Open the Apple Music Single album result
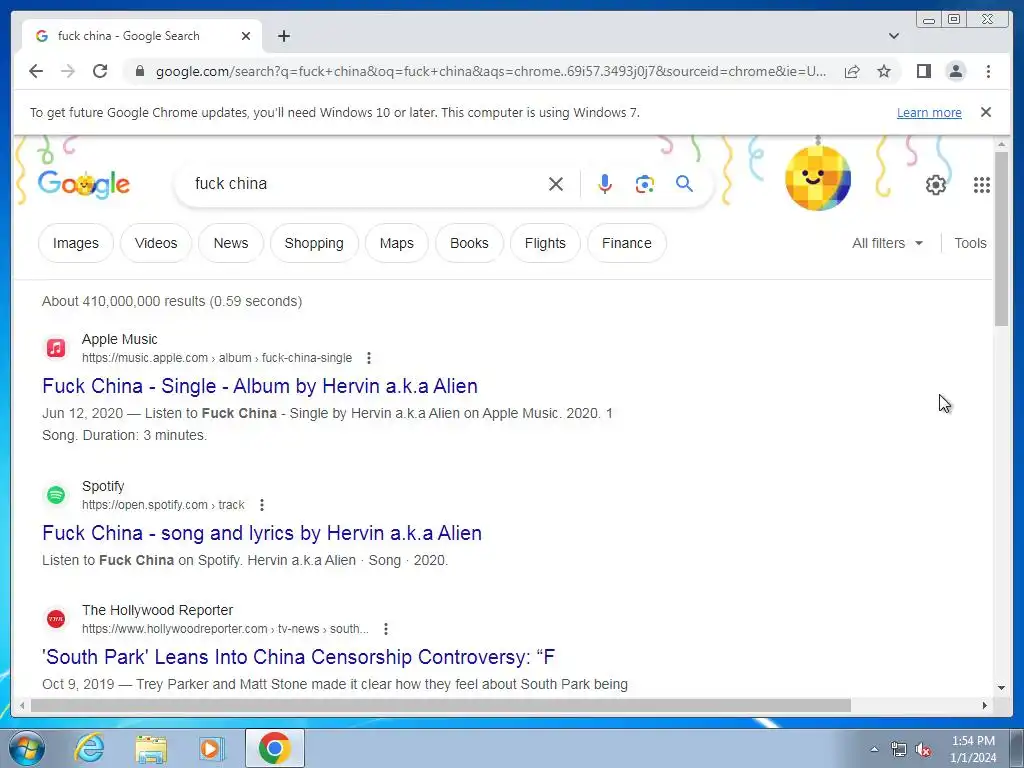This screenshot has height=768, width=1024. (x=260, y=386)
